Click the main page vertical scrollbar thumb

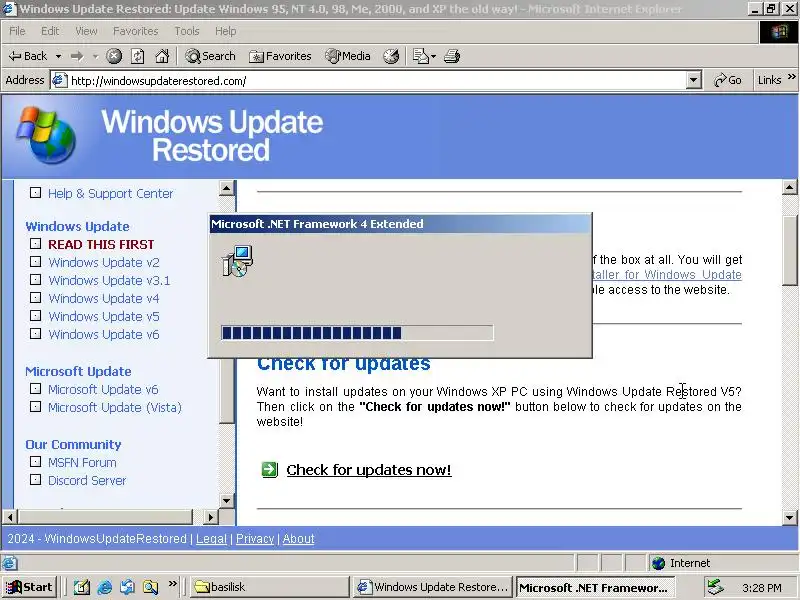point(790,250)
